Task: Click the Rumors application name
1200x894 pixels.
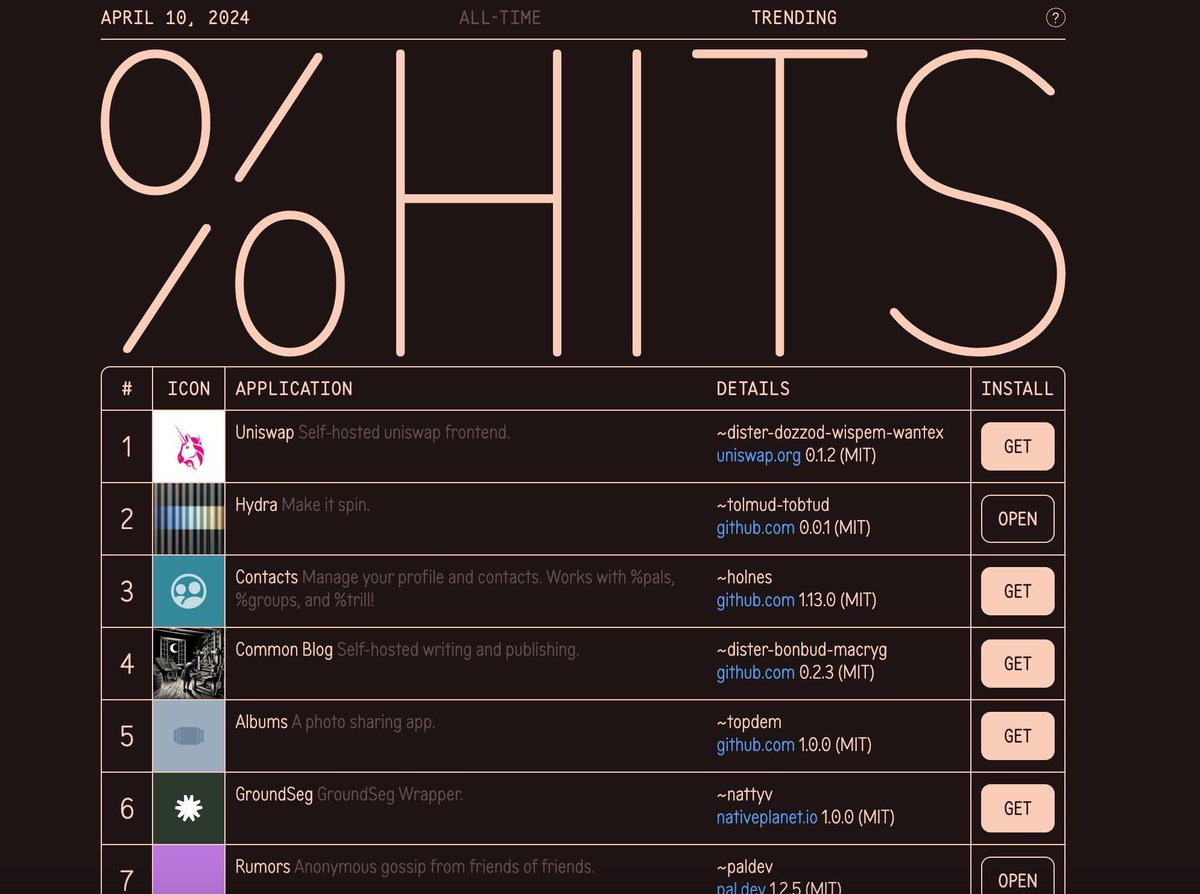Action: coord(263,867)
